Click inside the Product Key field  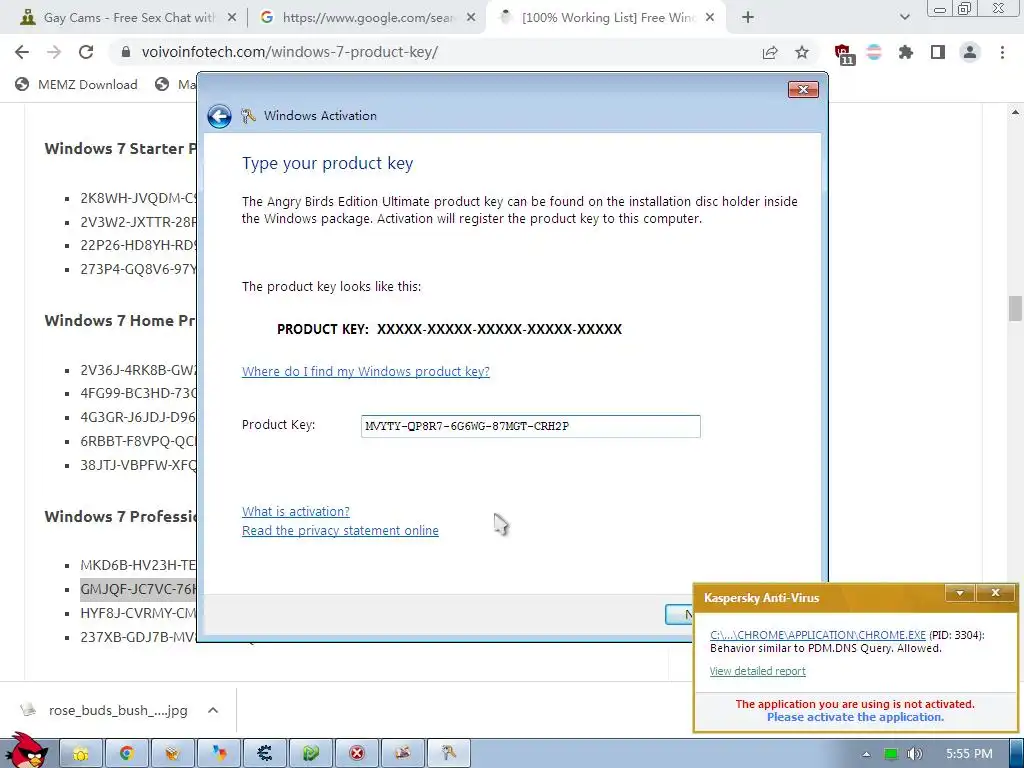coord(530,426)
